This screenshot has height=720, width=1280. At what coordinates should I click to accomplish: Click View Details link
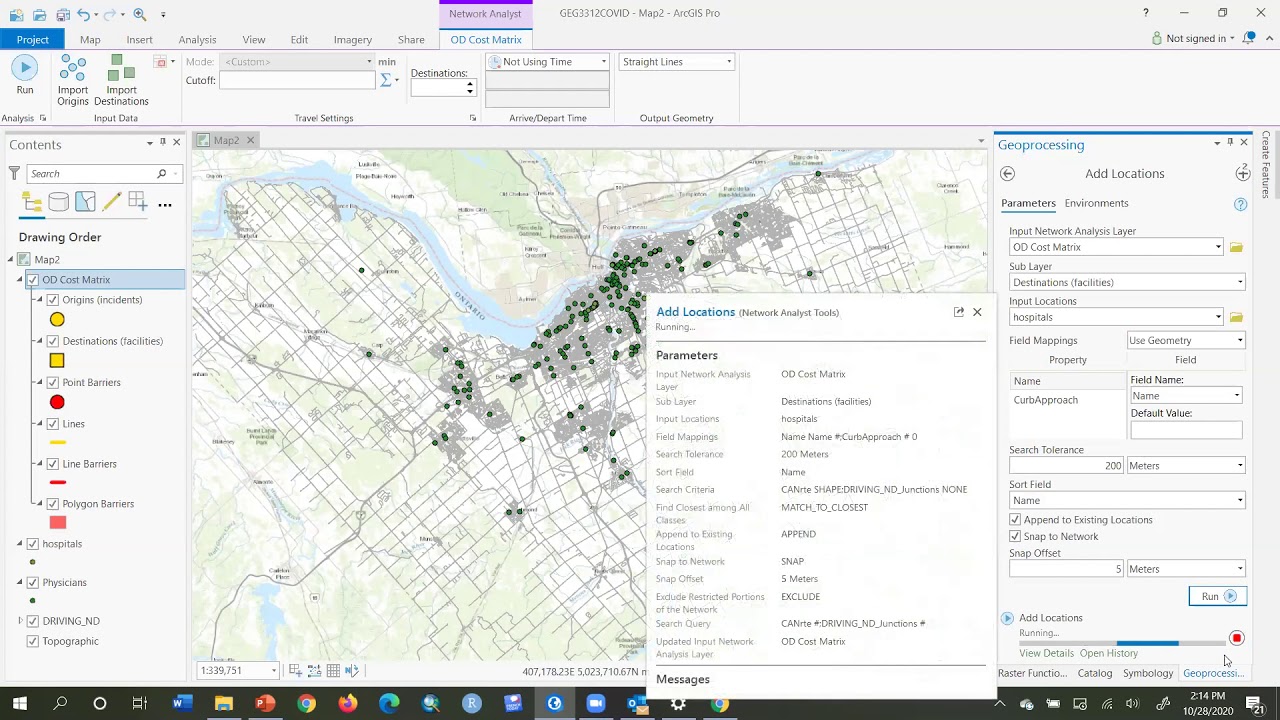point(1046,654)
